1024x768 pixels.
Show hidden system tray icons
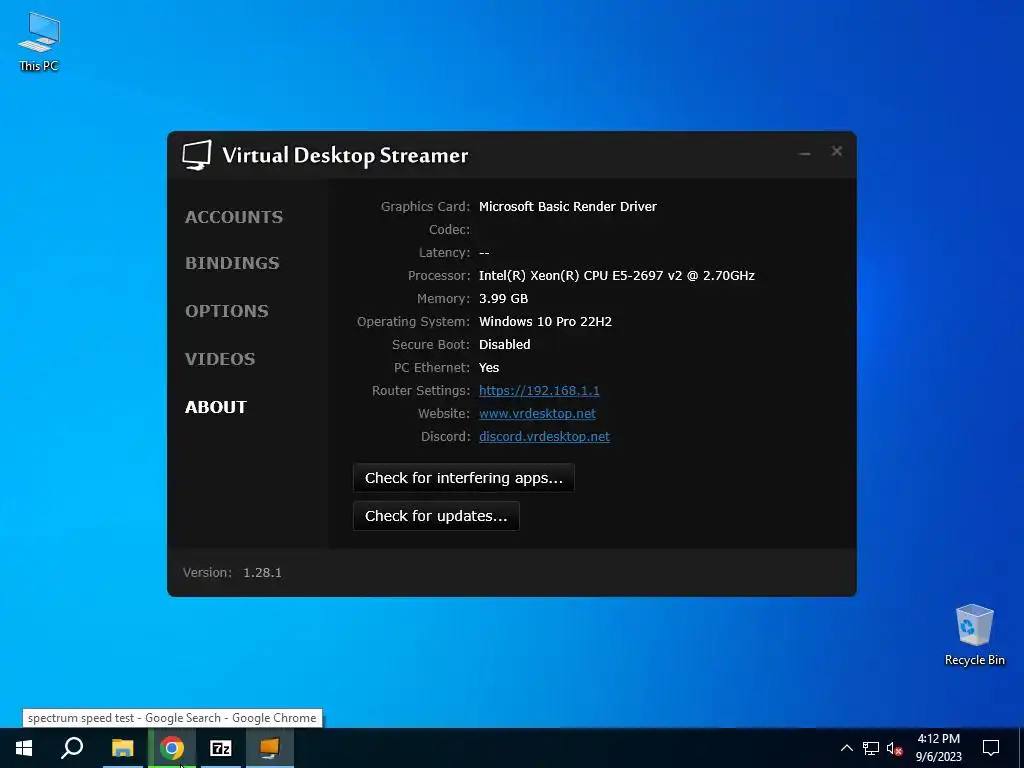846,748
